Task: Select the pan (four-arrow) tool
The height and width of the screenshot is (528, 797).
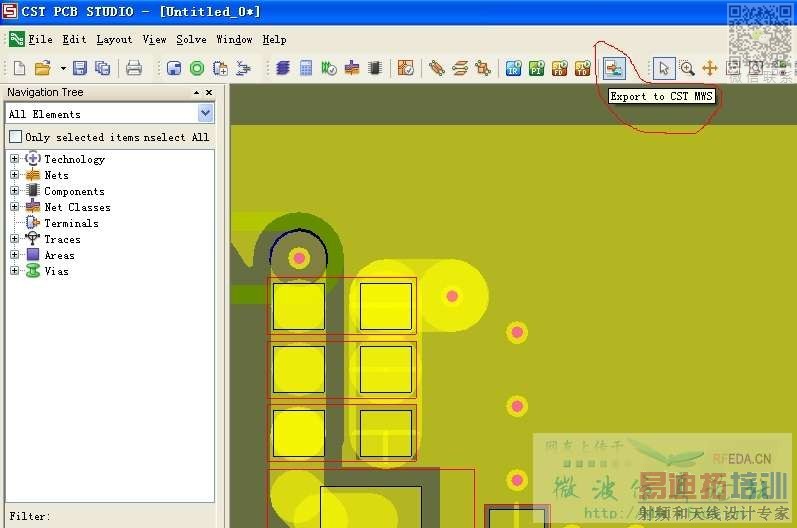Action: [710, 68]
